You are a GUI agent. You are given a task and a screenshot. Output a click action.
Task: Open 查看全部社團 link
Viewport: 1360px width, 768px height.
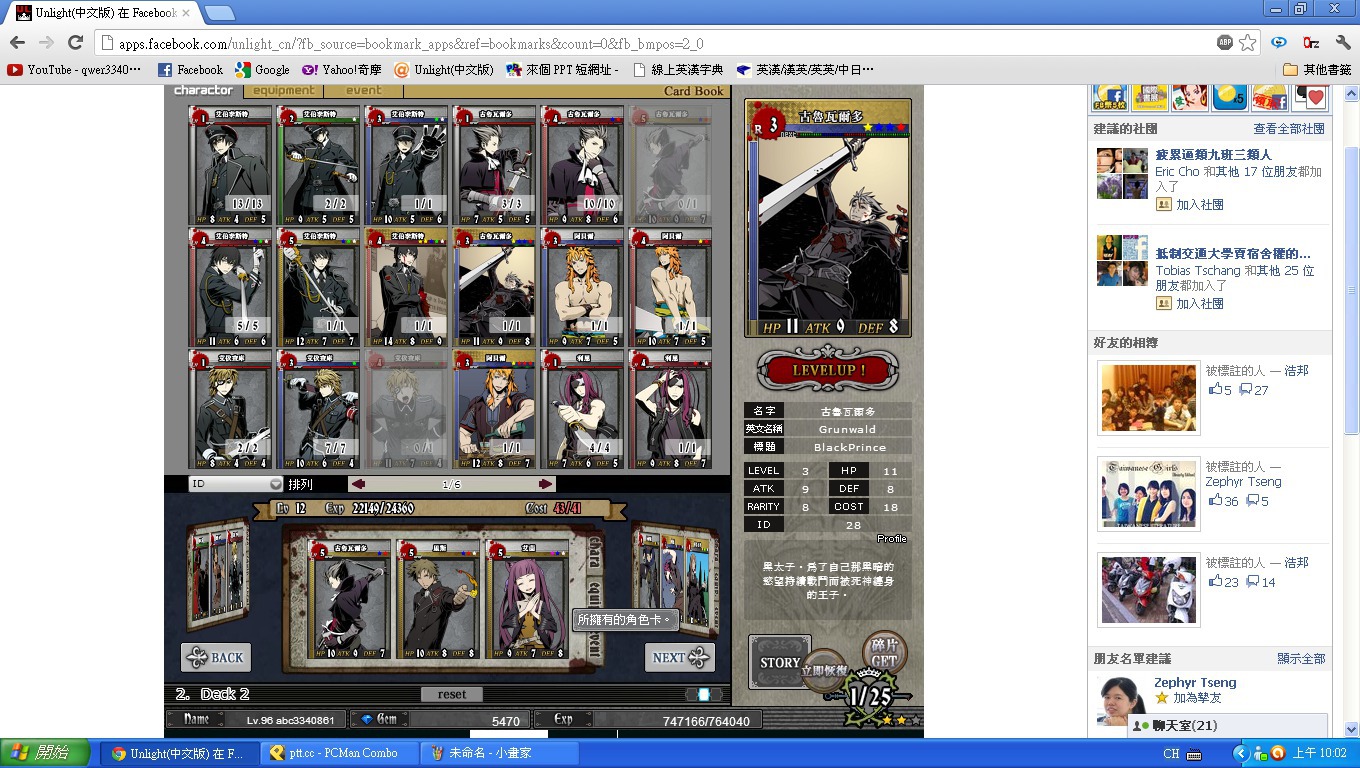[x=1289, y=129]
